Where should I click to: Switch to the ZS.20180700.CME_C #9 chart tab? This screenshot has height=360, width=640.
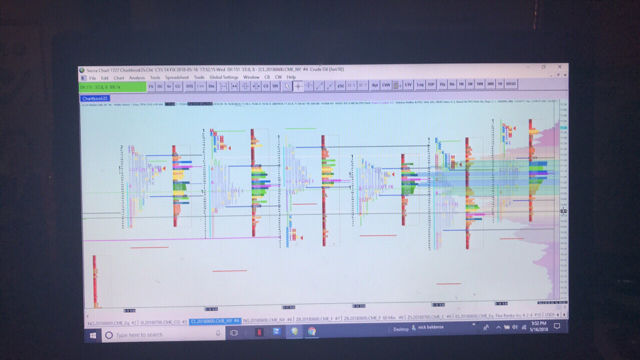pyautogui.click(x=429, y=317)
